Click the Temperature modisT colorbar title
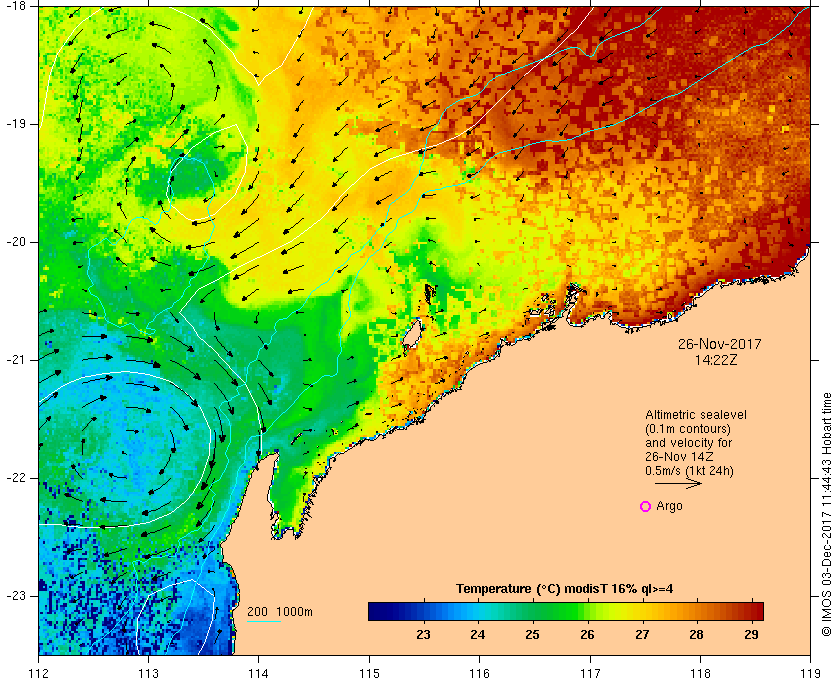The width and height of the screenshot is (840, 680). [x=565, y=589]
